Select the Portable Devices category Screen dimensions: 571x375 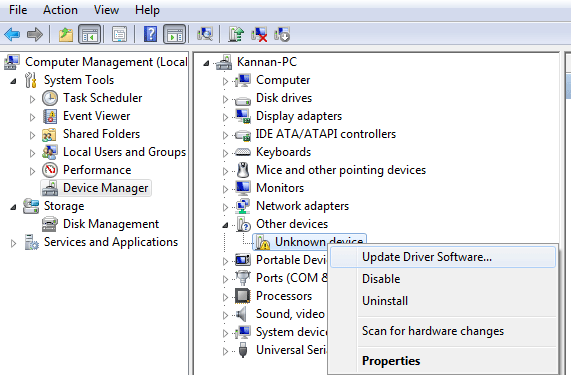click(x=291, y=260)
